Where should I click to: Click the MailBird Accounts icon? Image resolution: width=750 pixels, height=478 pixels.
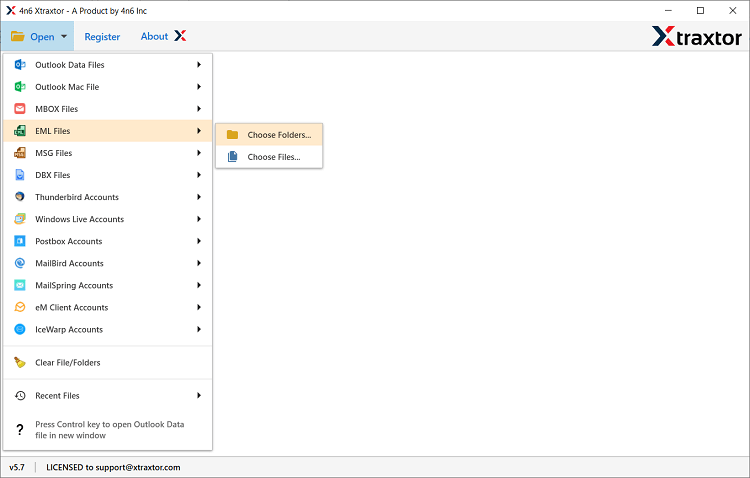[20, 263]
